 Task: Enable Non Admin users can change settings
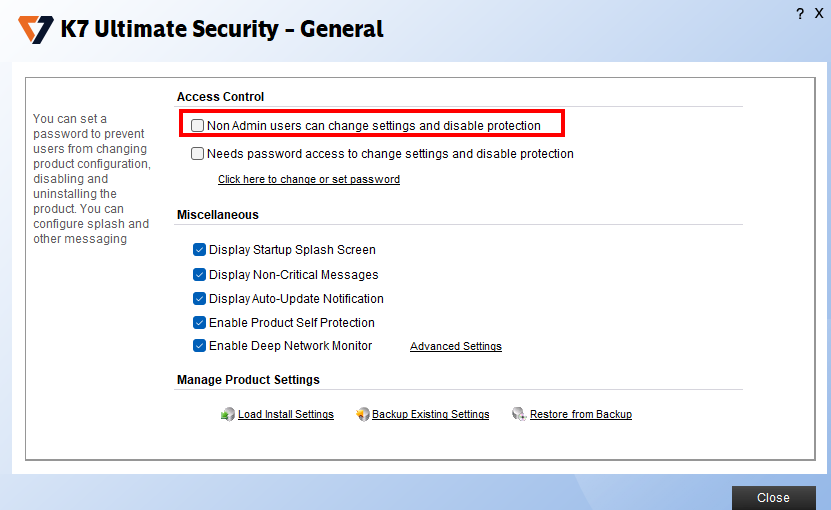198,126
